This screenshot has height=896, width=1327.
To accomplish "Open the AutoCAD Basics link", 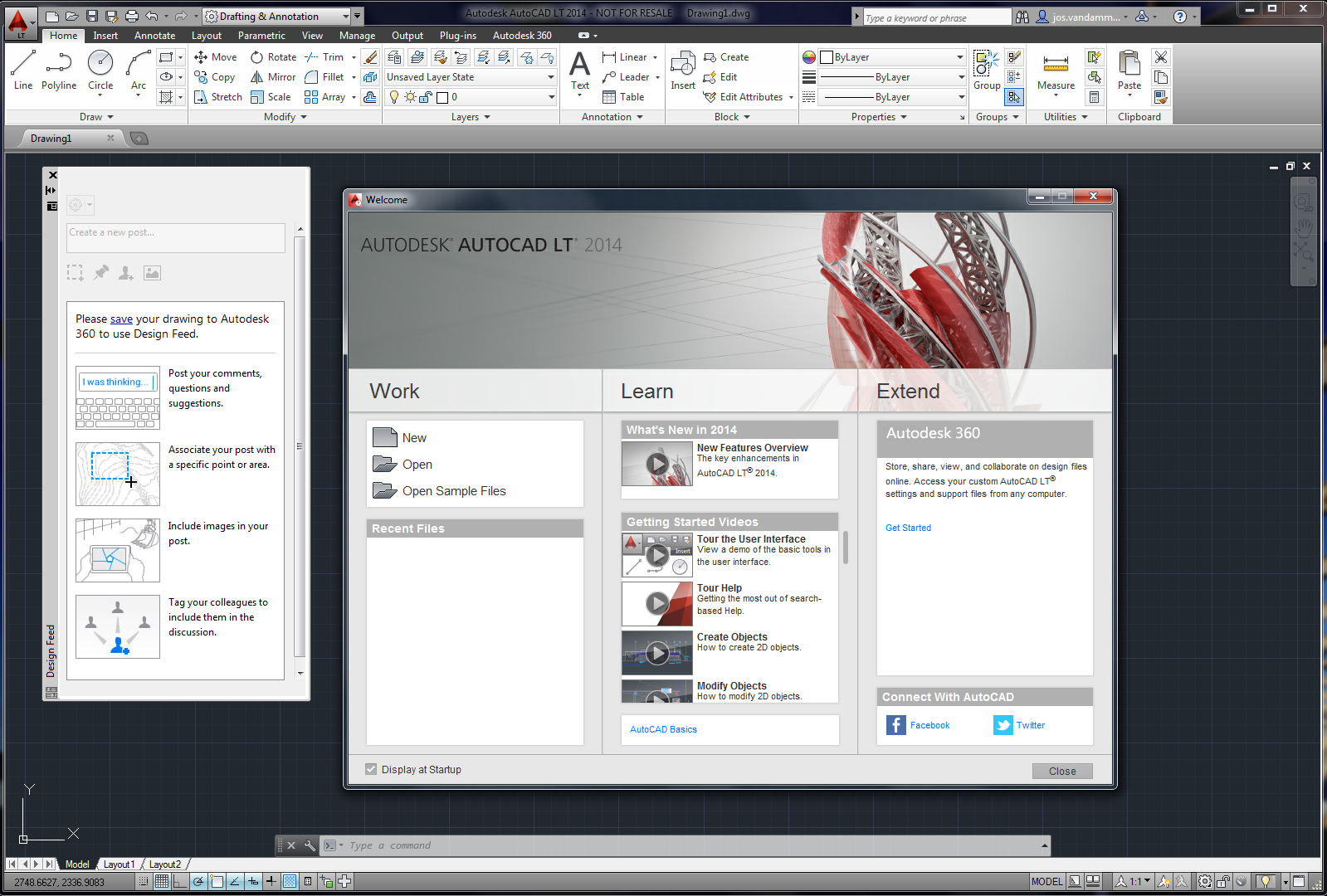I will click(x=663, y=729).
